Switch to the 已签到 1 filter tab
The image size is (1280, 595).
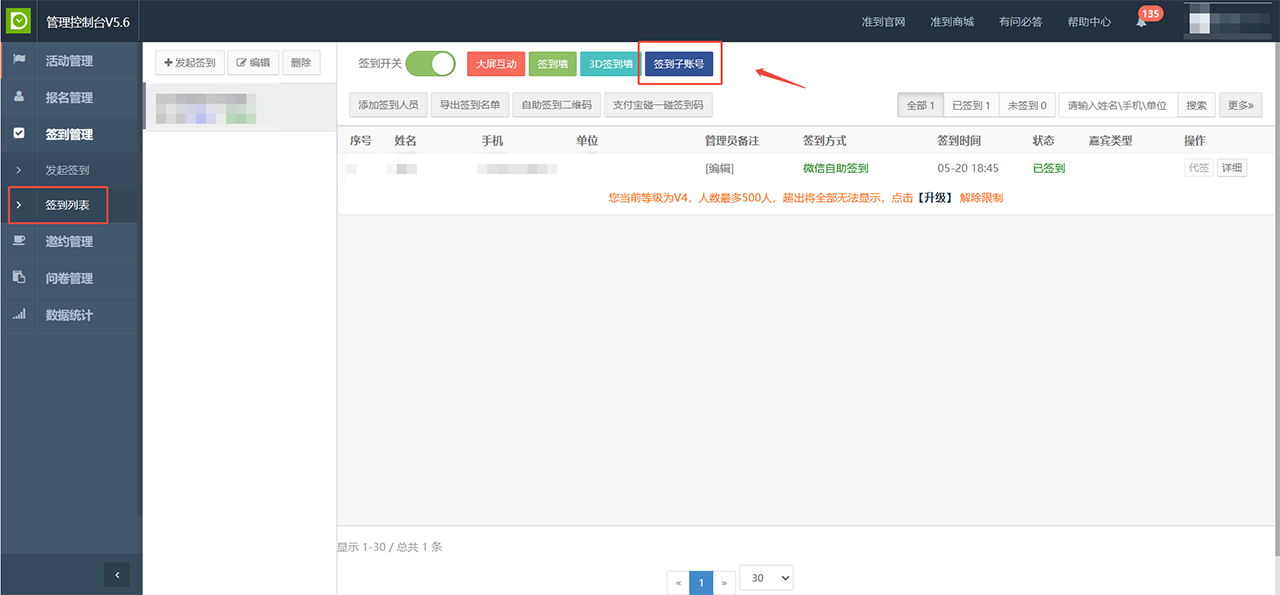coord(970,105)
